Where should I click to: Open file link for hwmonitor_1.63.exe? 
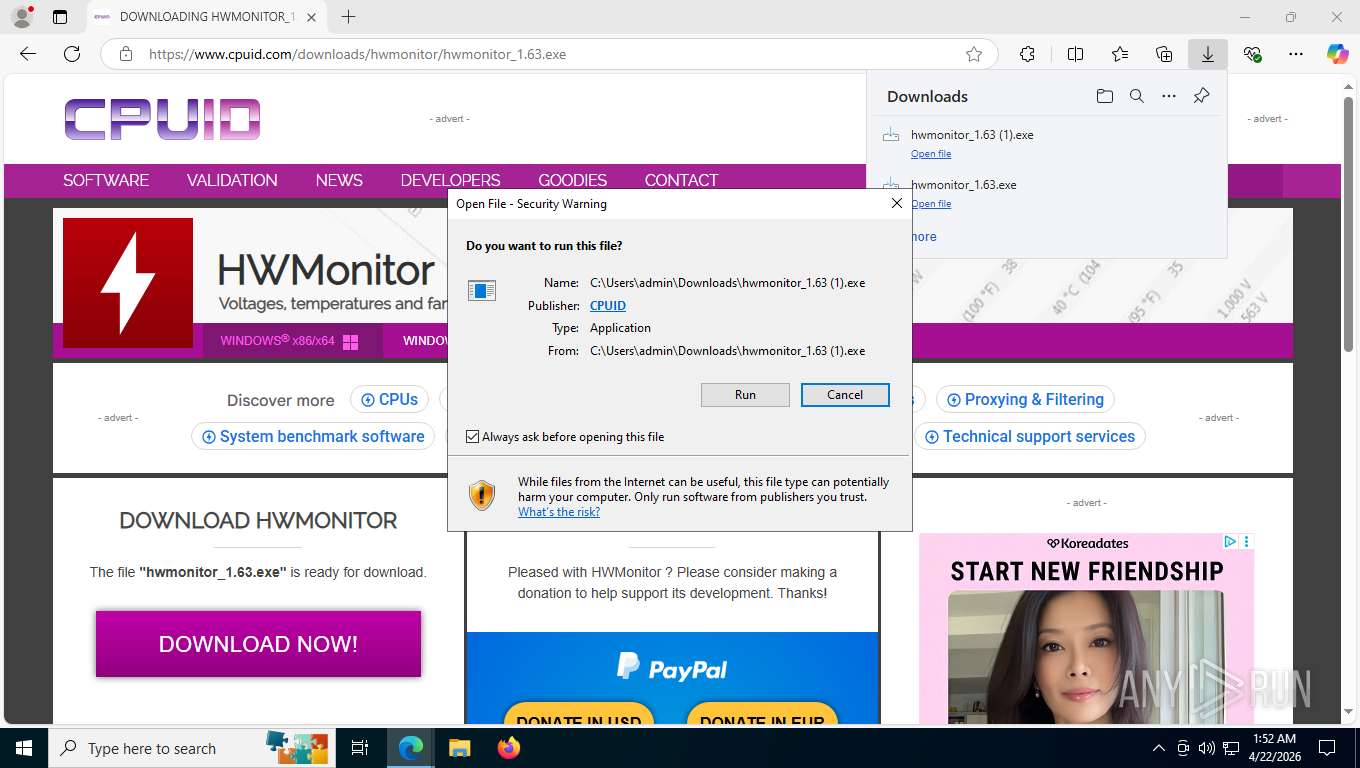931,204
